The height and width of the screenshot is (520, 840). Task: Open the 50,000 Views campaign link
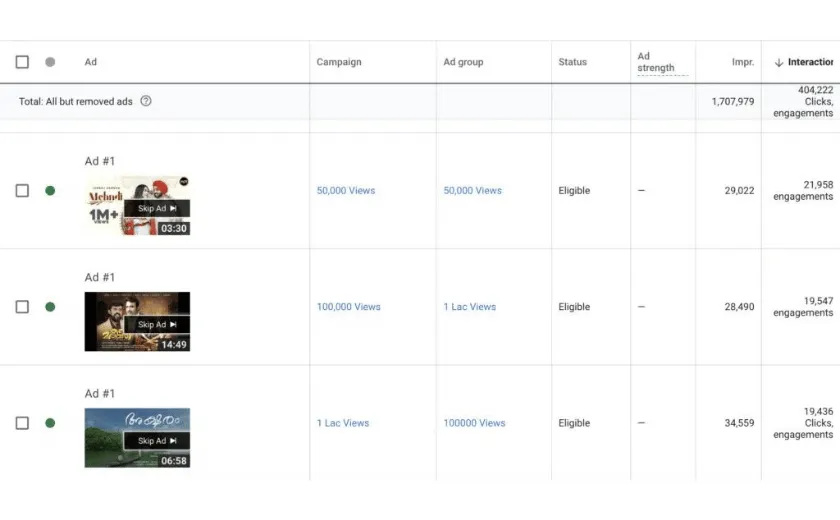[346, 191]
